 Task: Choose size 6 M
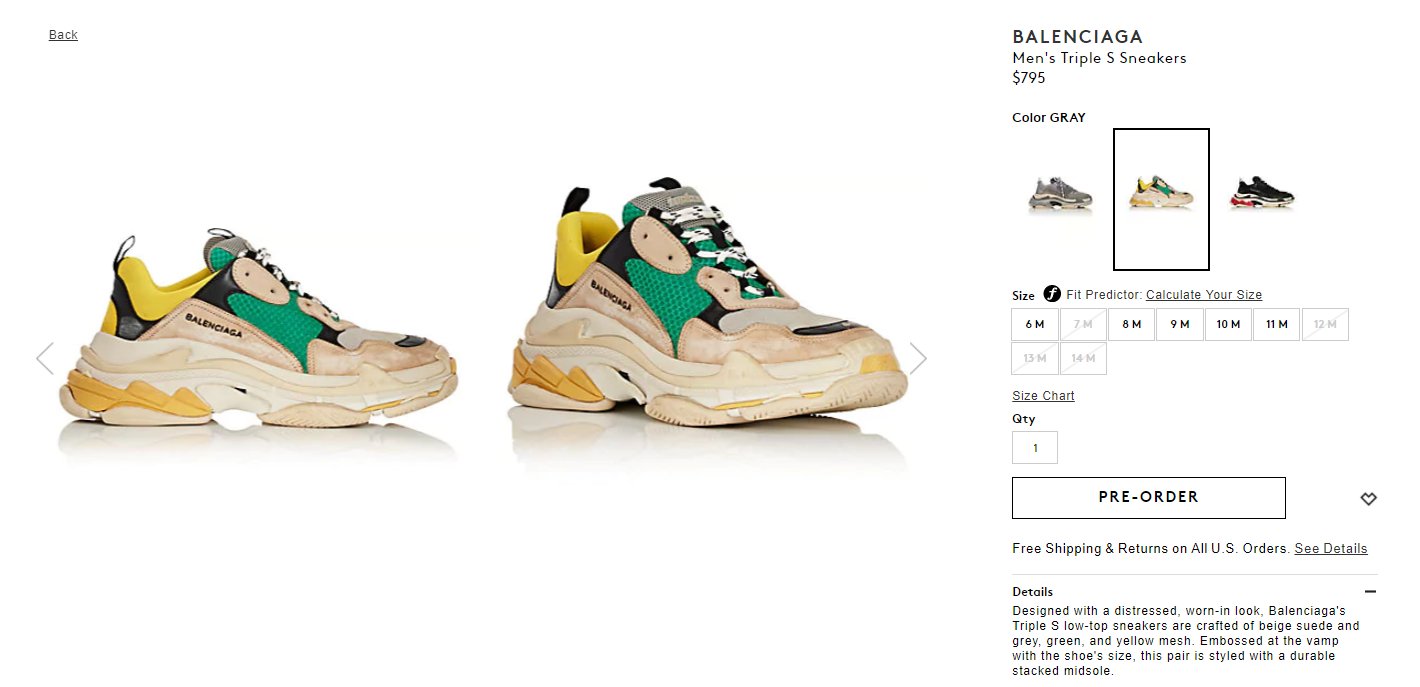click(1035, 324)
